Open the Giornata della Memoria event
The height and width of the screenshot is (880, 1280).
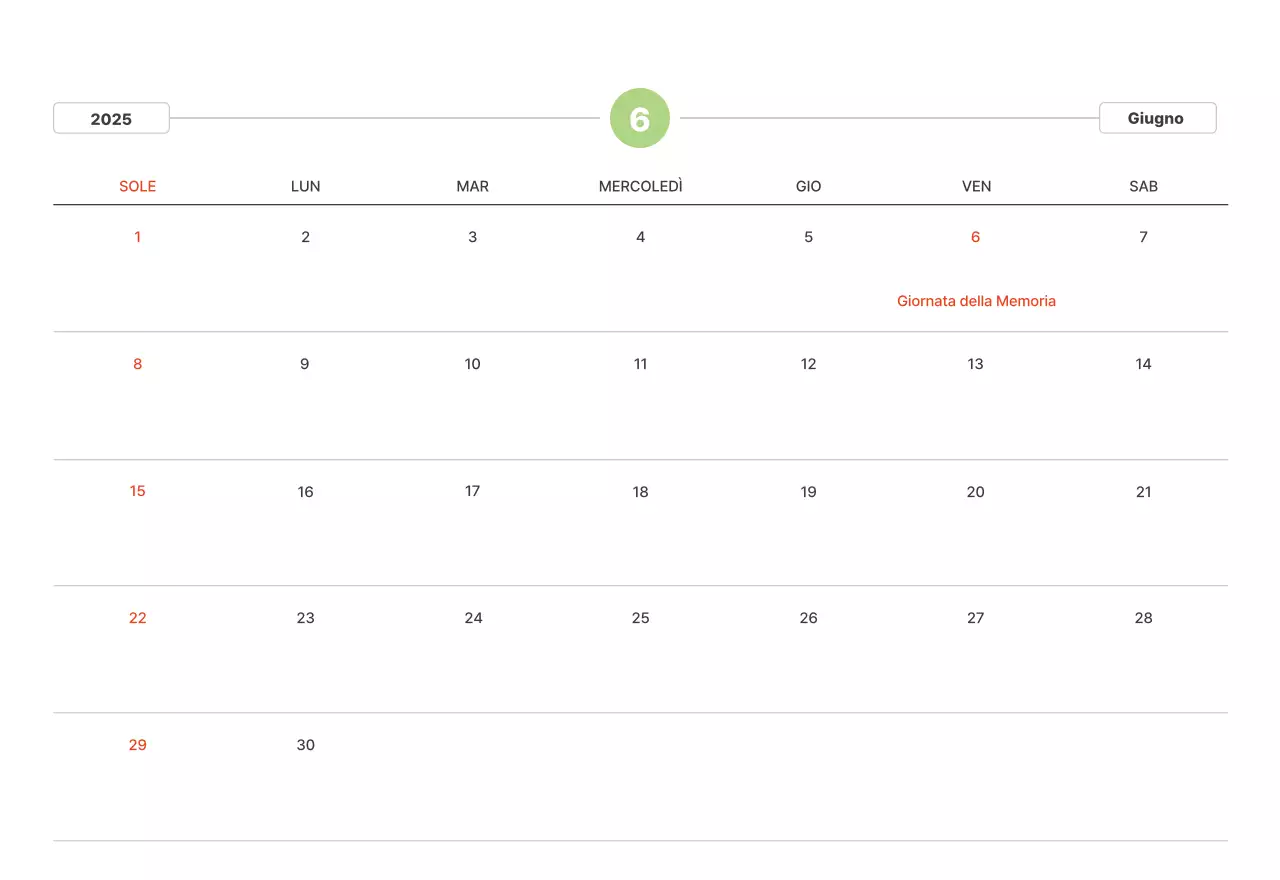(x=976, y=301)
